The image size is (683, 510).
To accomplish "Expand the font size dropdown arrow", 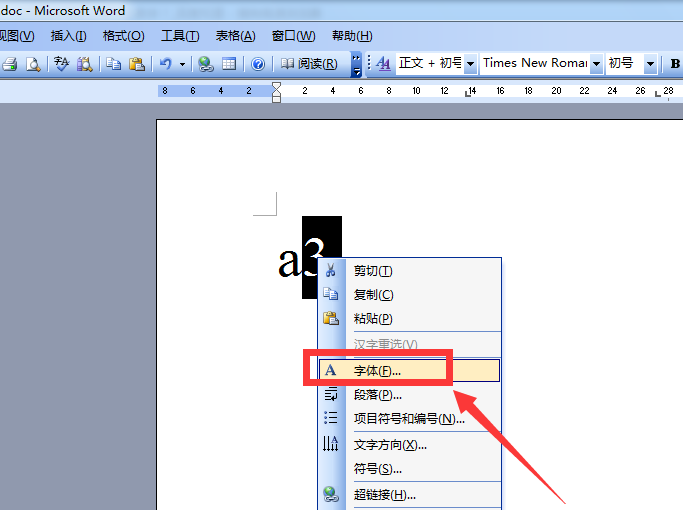I will click(650, 64).
